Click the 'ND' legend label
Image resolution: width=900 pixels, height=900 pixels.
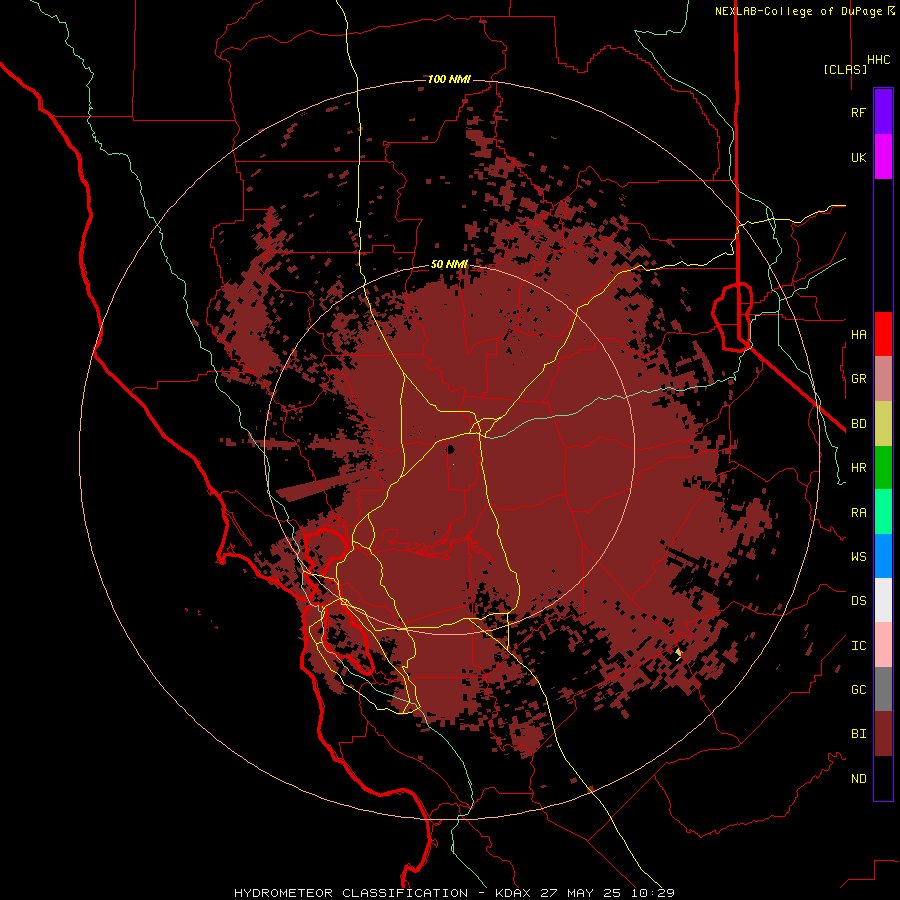click(859, 779)
